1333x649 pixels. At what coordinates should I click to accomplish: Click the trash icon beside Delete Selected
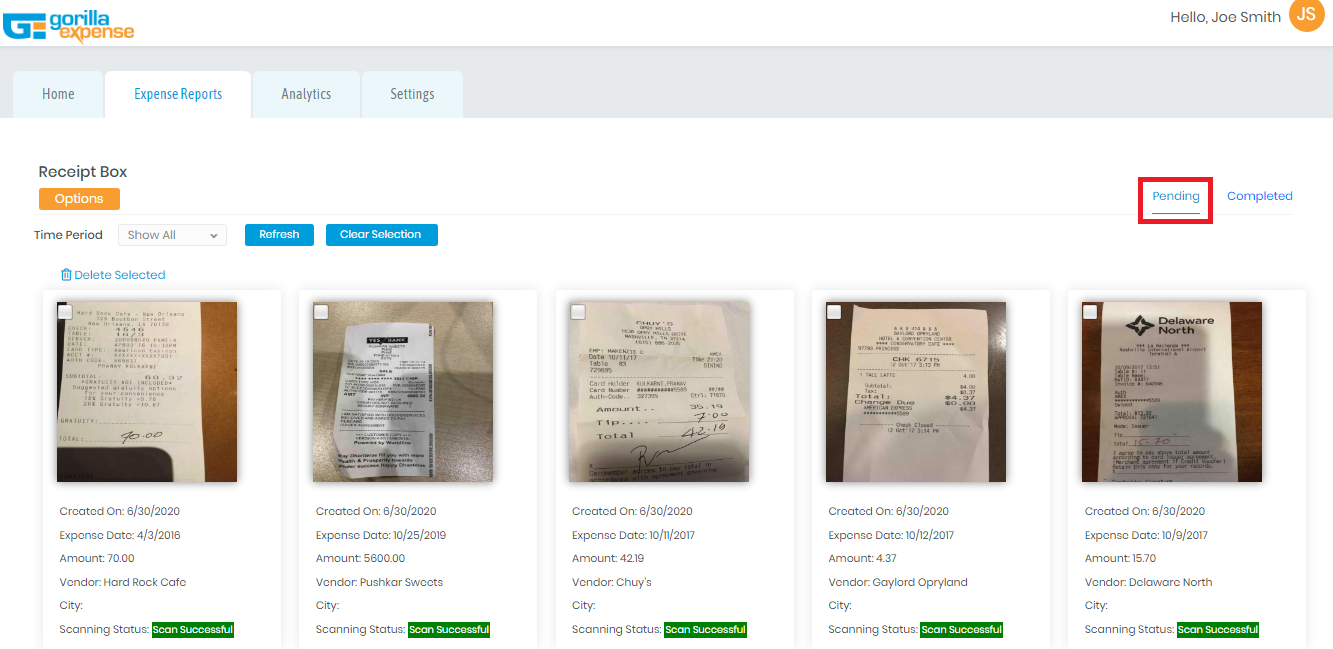[66, 275]
